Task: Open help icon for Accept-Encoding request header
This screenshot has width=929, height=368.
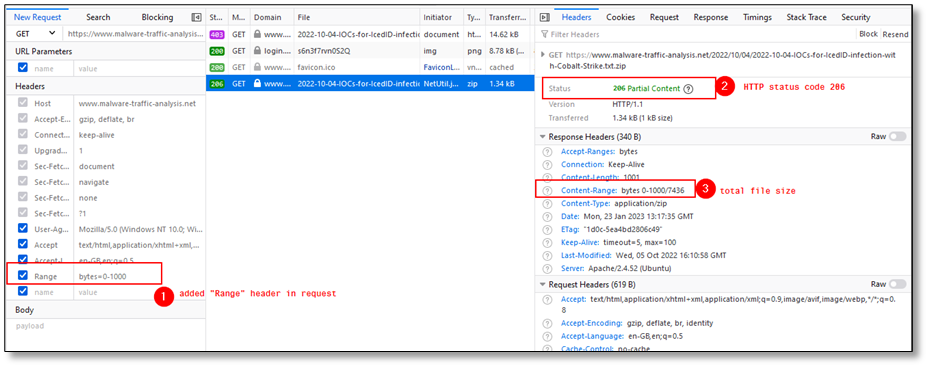Action: click(547, 324)
